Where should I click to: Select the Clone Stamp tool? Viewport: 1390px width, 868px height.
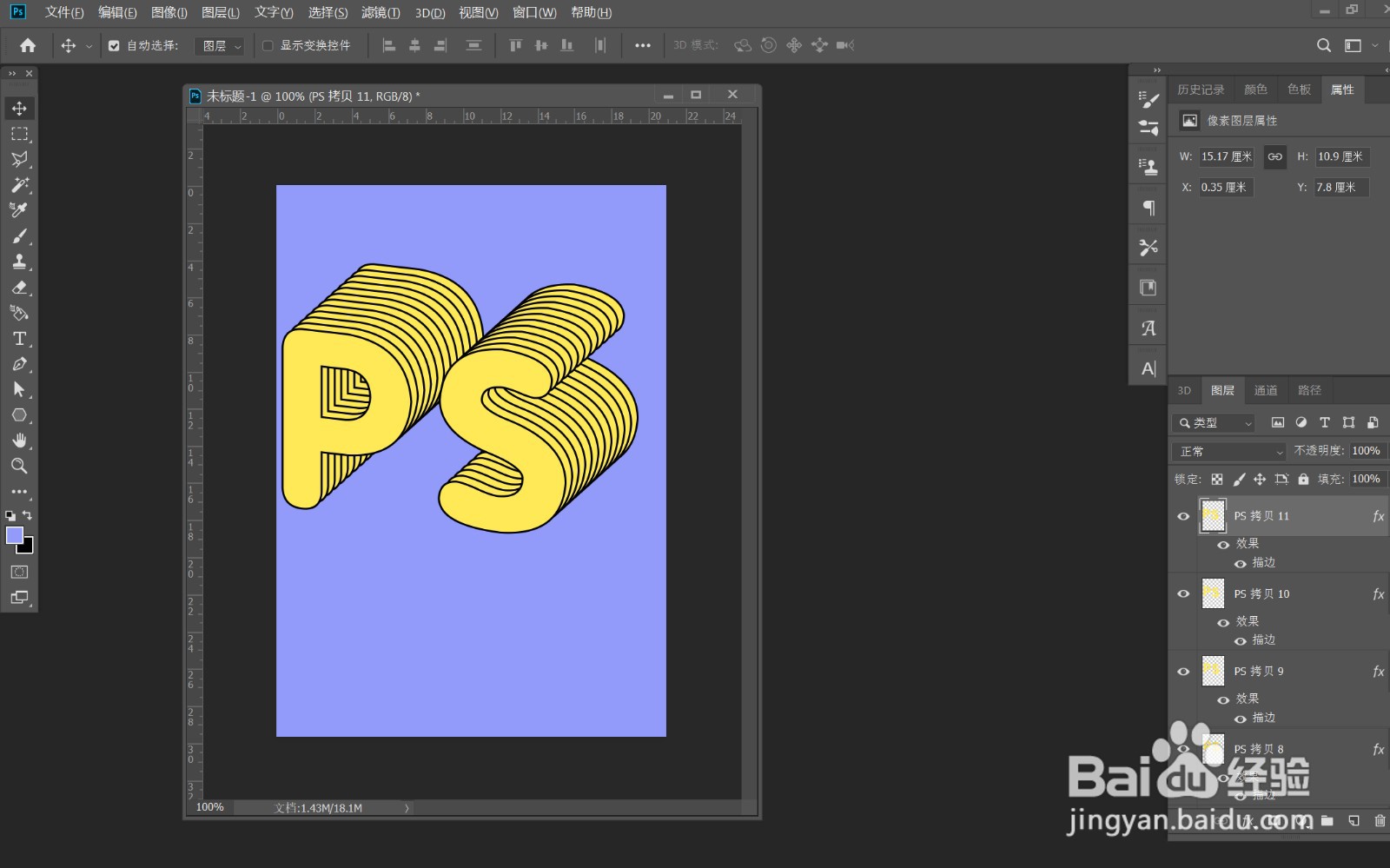[x=19, y=262]
